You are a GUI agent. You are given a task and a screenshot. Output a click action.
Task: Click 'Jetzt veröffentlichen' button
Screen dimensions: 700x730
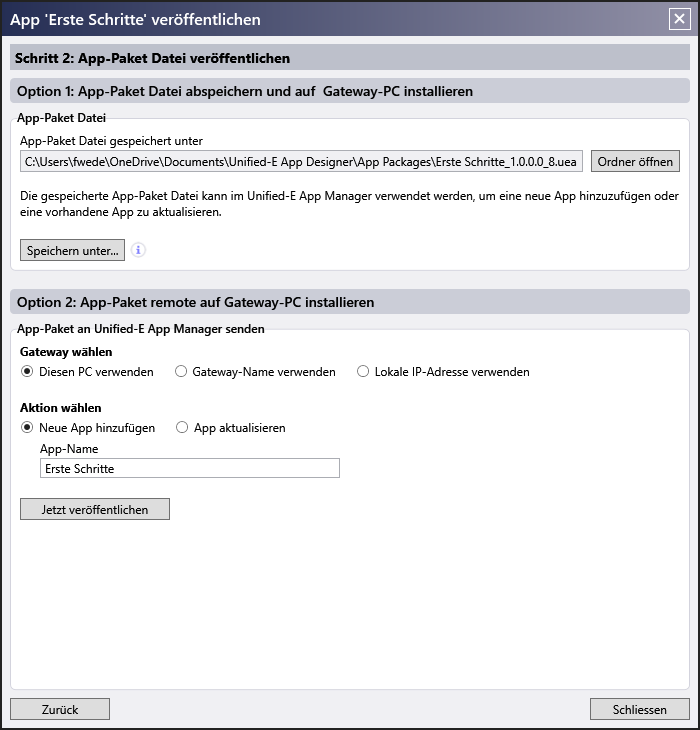click(94, 509)
